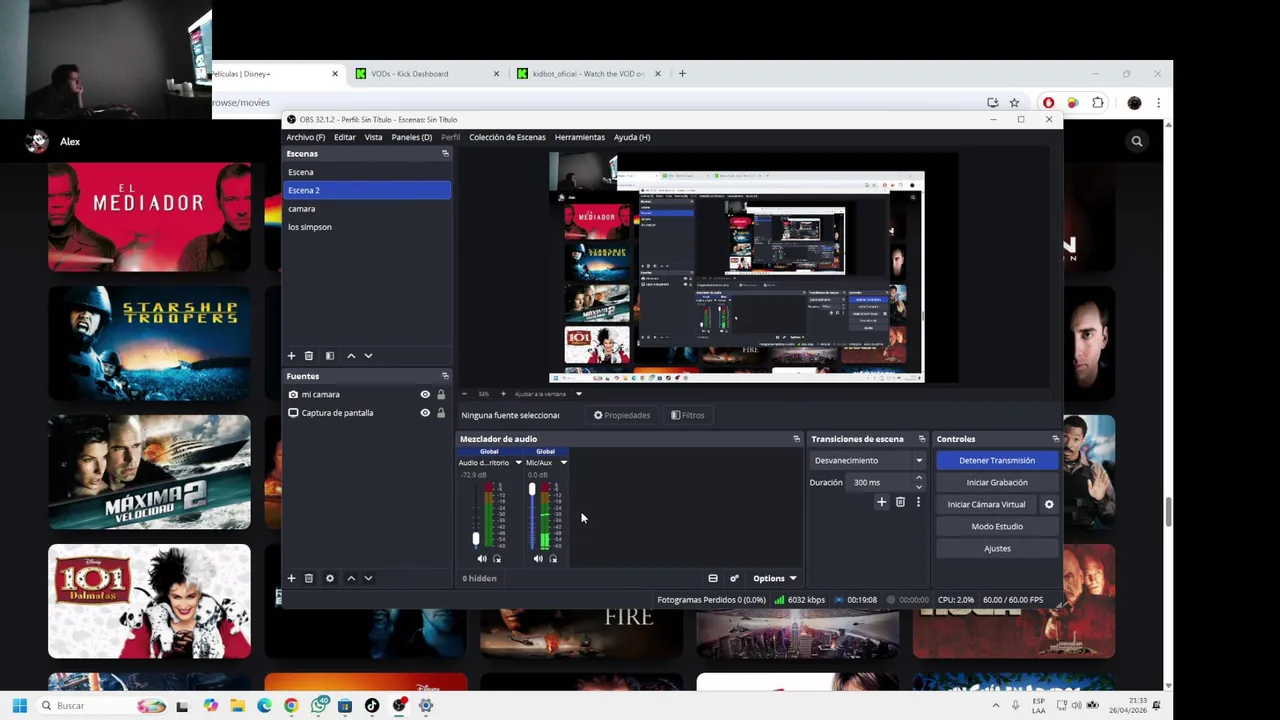The height and width of the screenshot is (720, 1280).
Task: Click Detener Transmisión button
Action: tap(997, 461)
